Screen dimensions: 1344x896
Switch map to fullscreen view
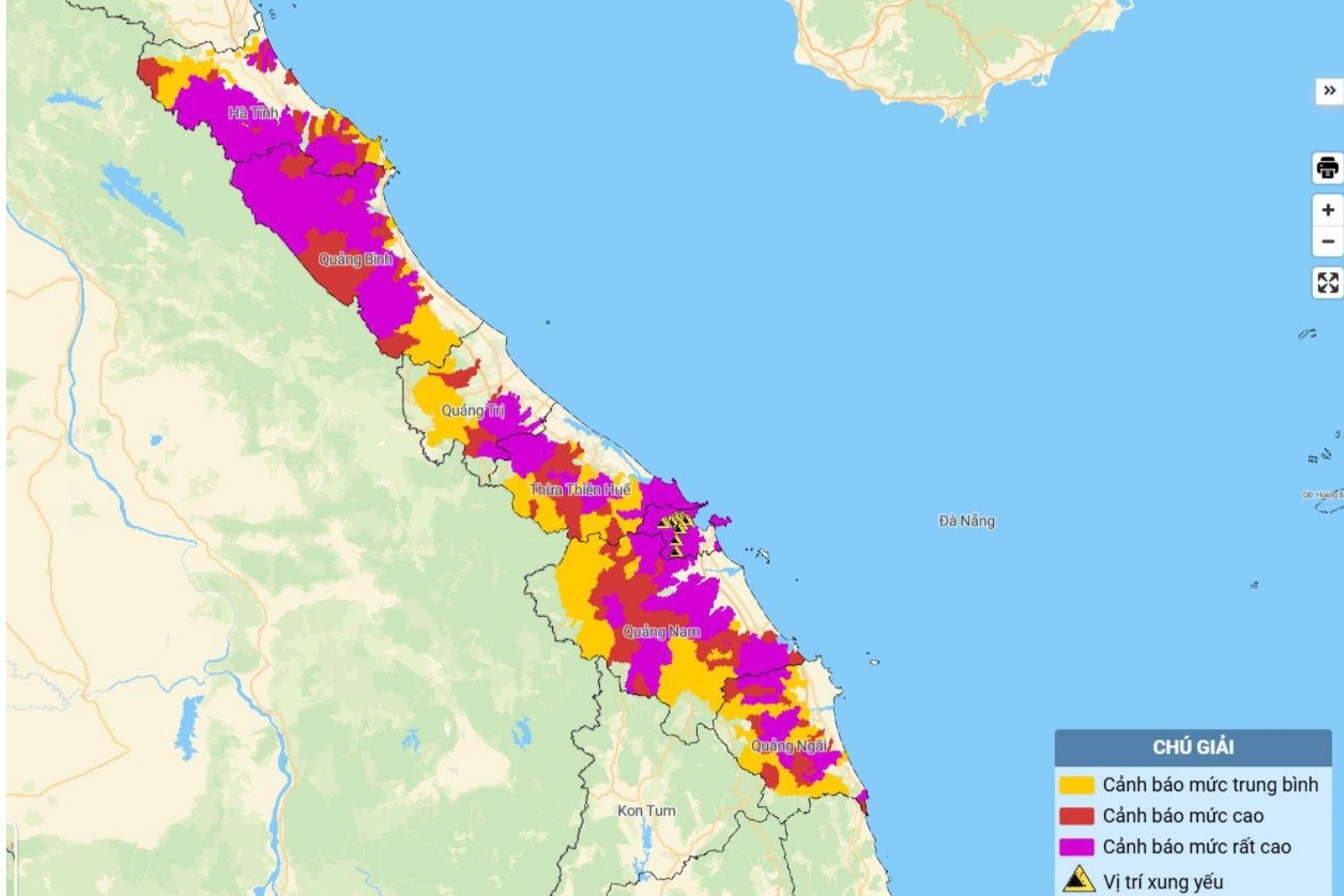pos(1328,284)
